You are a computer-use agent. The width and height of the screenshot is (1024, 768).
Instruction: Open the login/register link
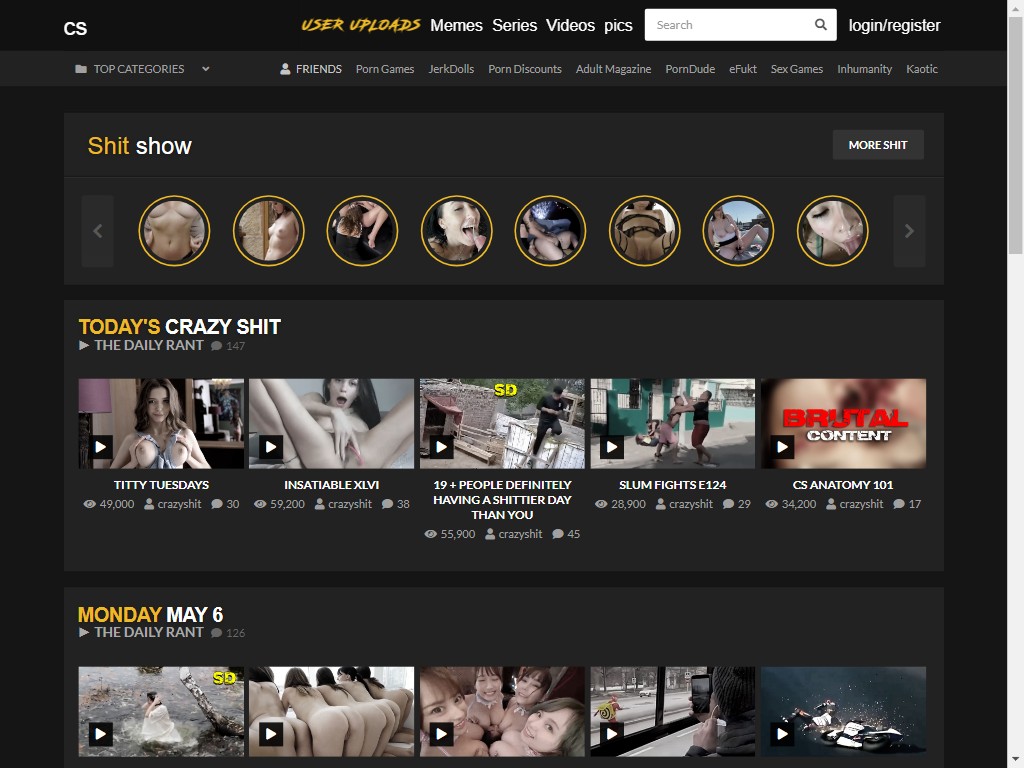pyautogui.click(x=894, y=25)
